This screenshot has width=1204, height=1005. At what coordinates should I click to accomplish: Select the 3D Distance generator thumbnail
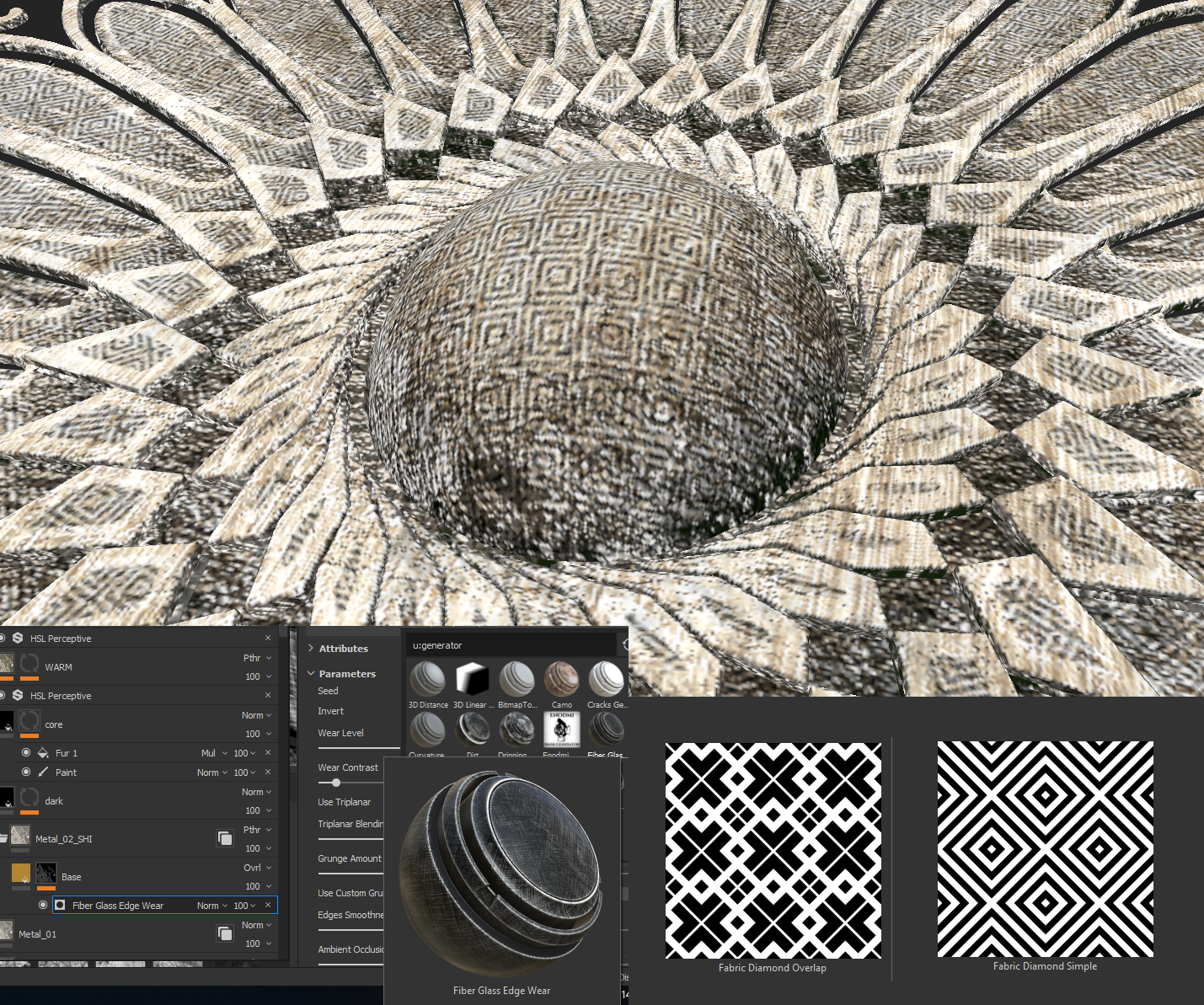pos(427,679)
